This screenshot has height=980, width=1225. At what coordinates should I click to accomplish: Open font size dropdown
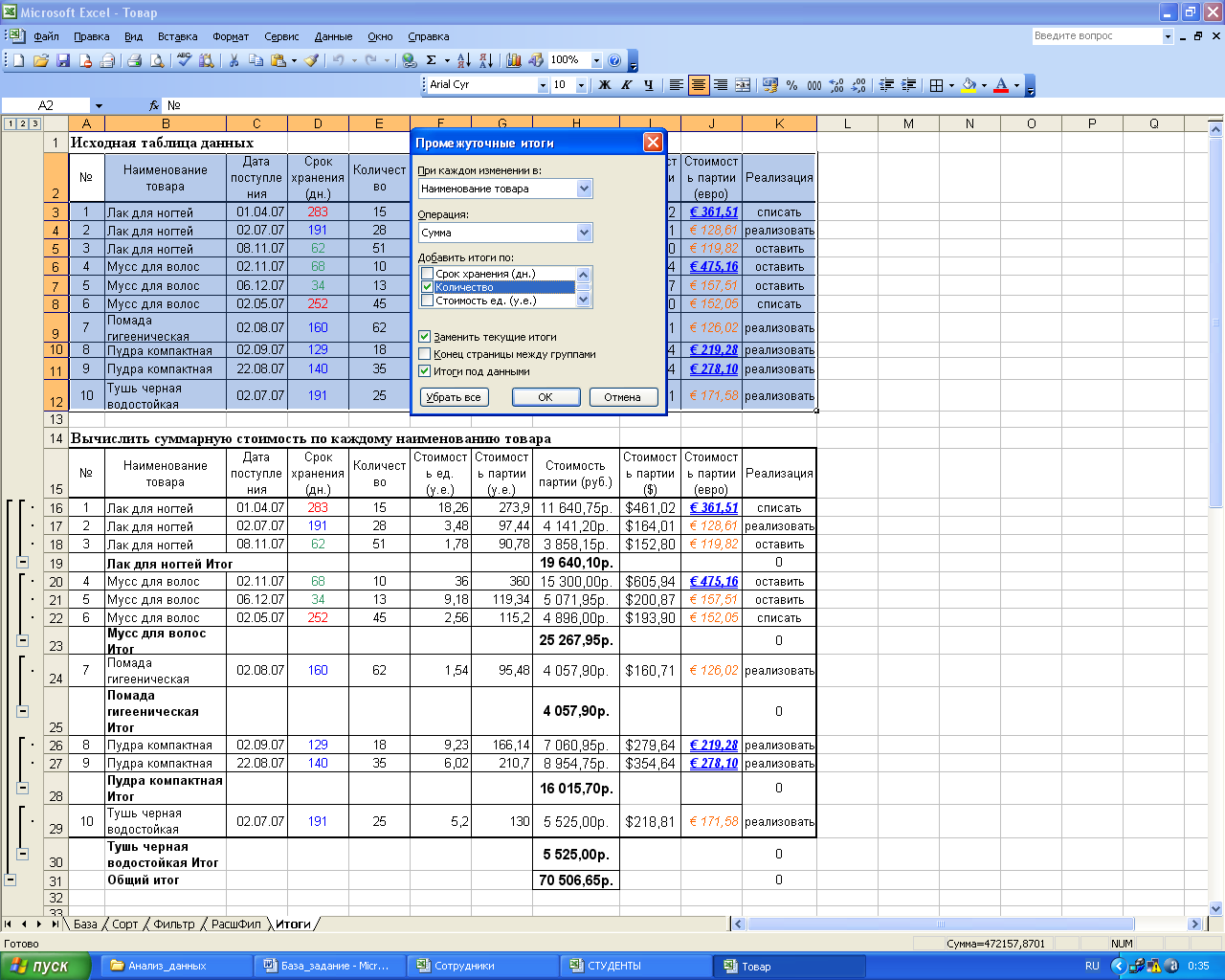(x=581, y=85)
